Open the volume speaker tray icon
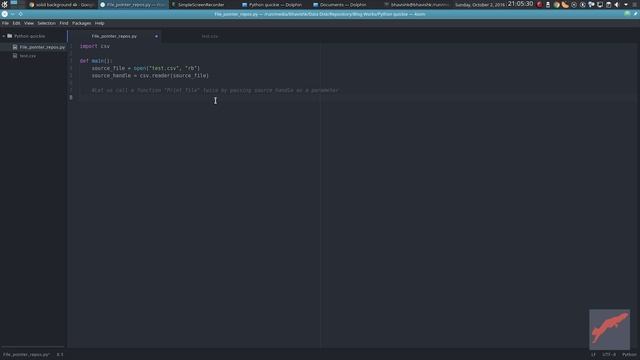Screen dimensions: 640x360 click(x=617, y=5)
